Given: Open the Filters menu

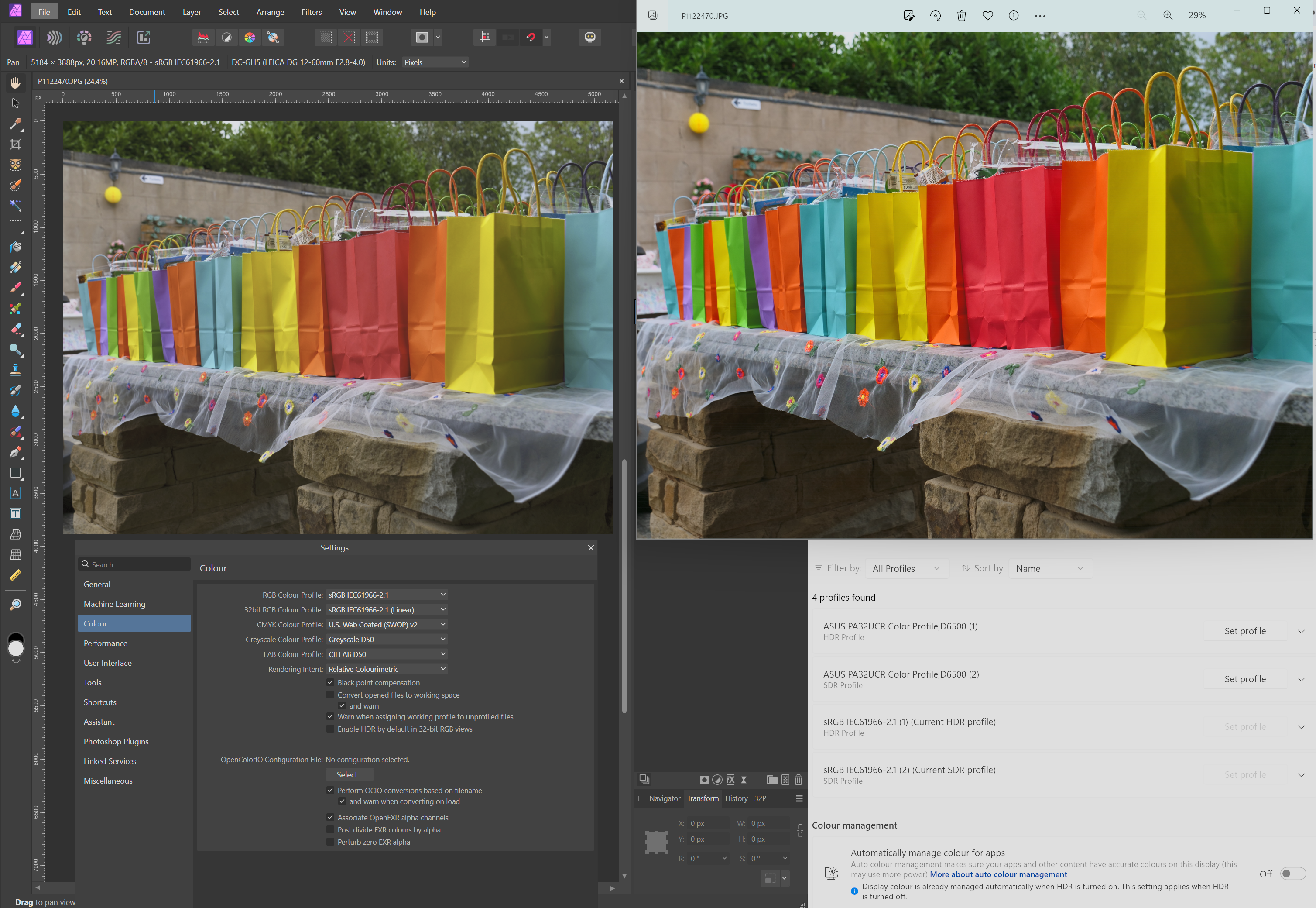Looking at the screenshot, I should 311,12.
